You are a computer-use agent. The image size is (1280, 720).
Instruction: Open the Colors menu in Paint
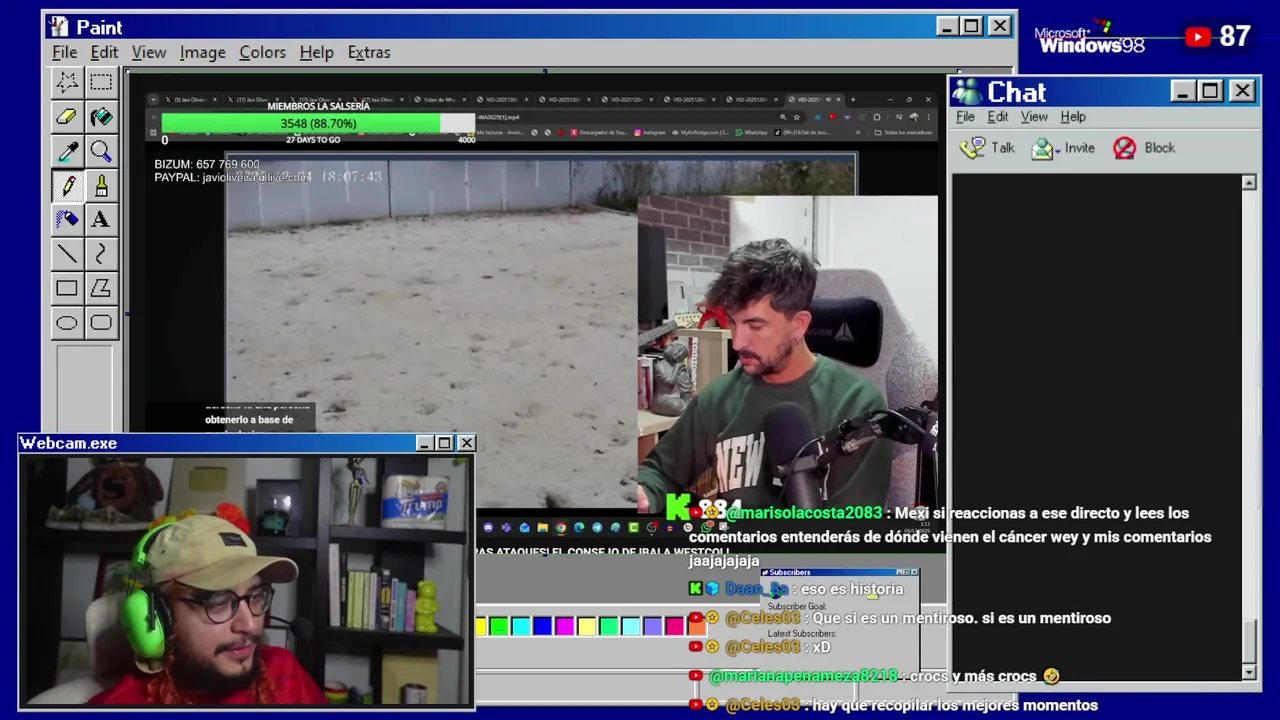point(262,52)
